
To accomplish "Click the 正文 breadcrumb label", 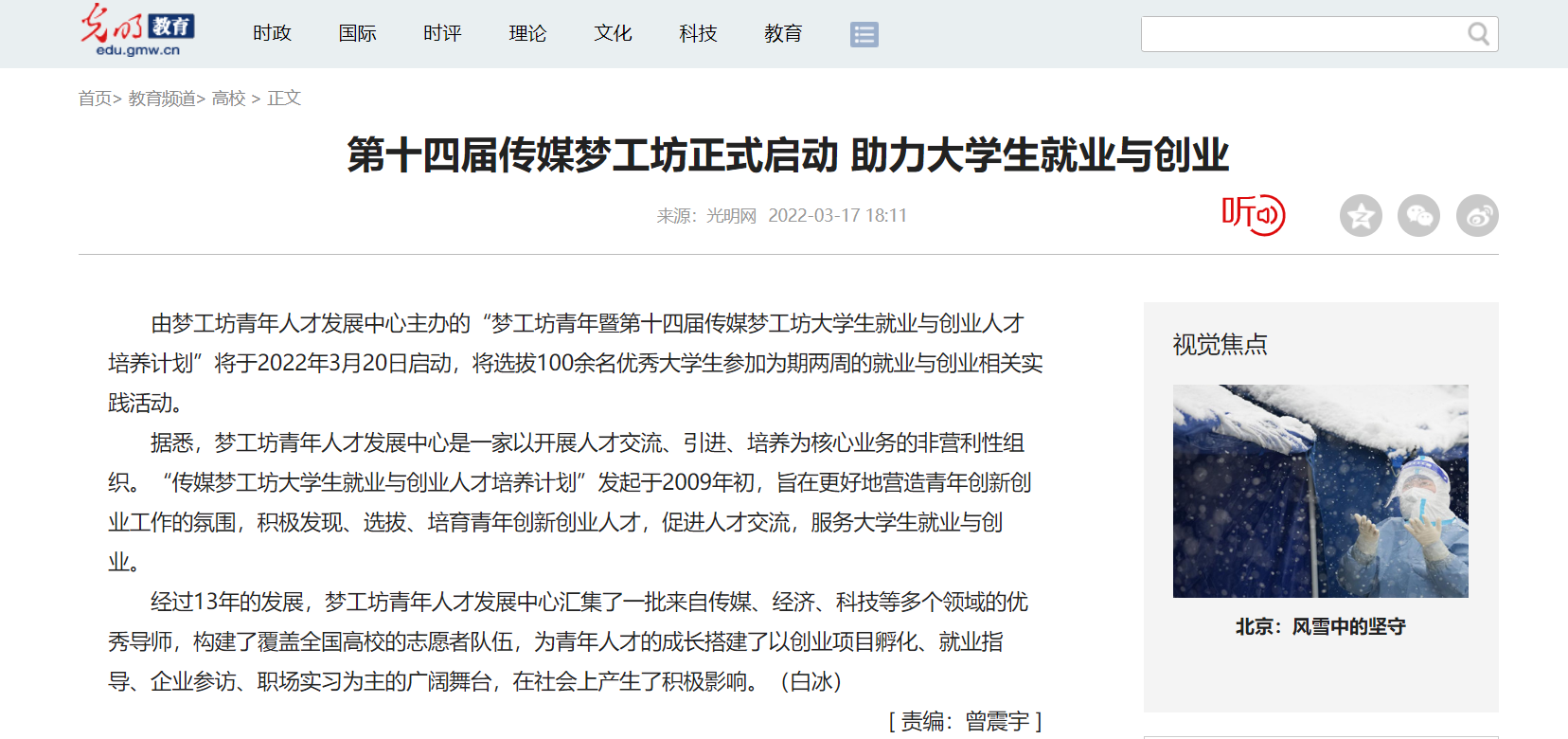I will 284,99.
